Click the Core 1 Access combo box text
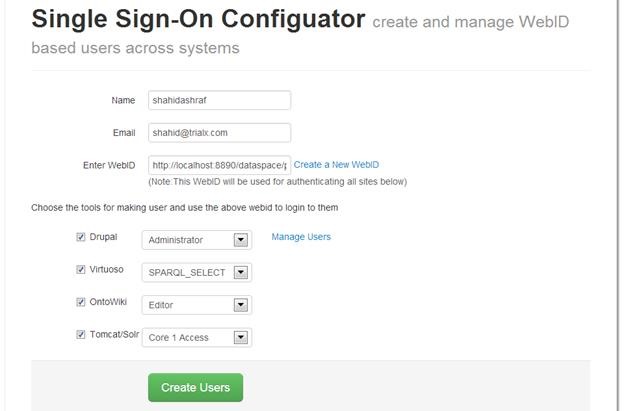 (178, 338)
